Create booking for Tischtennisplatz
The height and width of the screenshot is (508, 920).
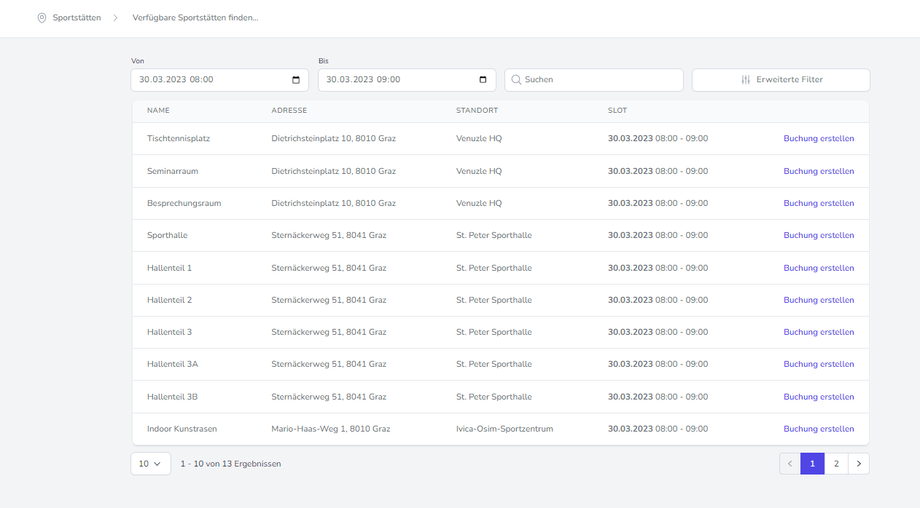pos(818,139)
